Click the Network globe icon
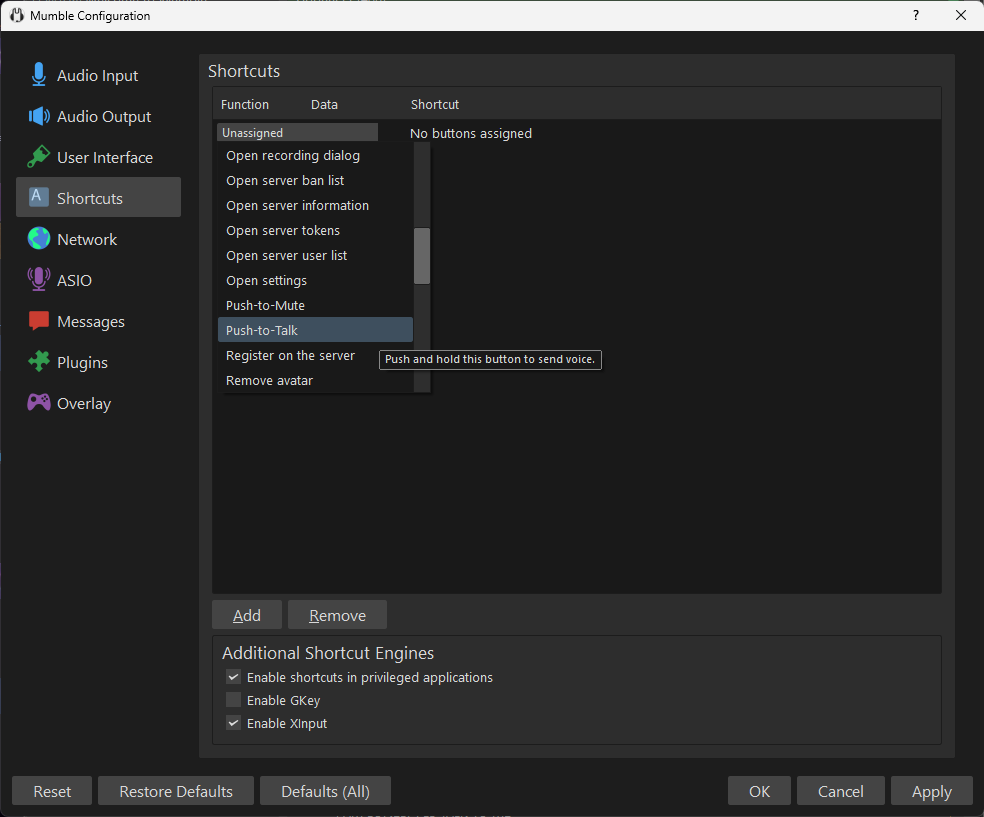Image resolution: width=984 pixels, height=817 pixels. [39, 239]
